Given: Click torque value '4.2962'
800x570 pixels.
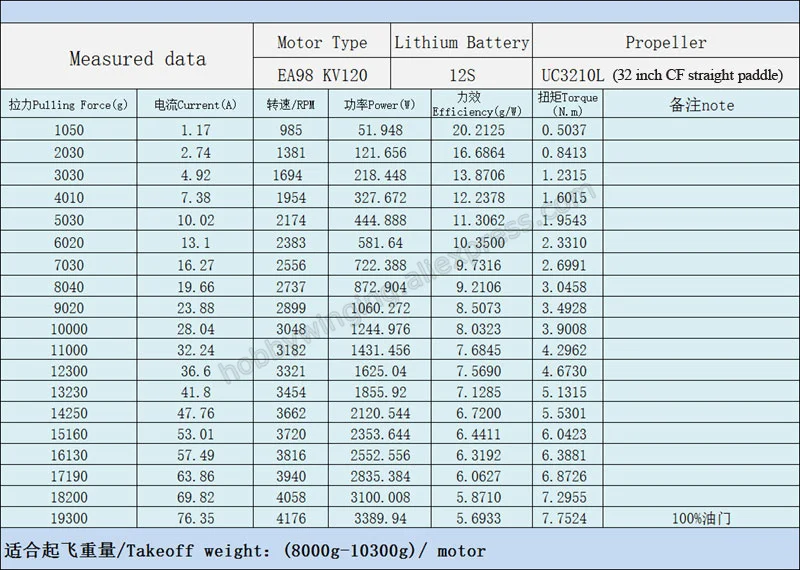Looking at the screenshot, I should (x=564, y=350).
